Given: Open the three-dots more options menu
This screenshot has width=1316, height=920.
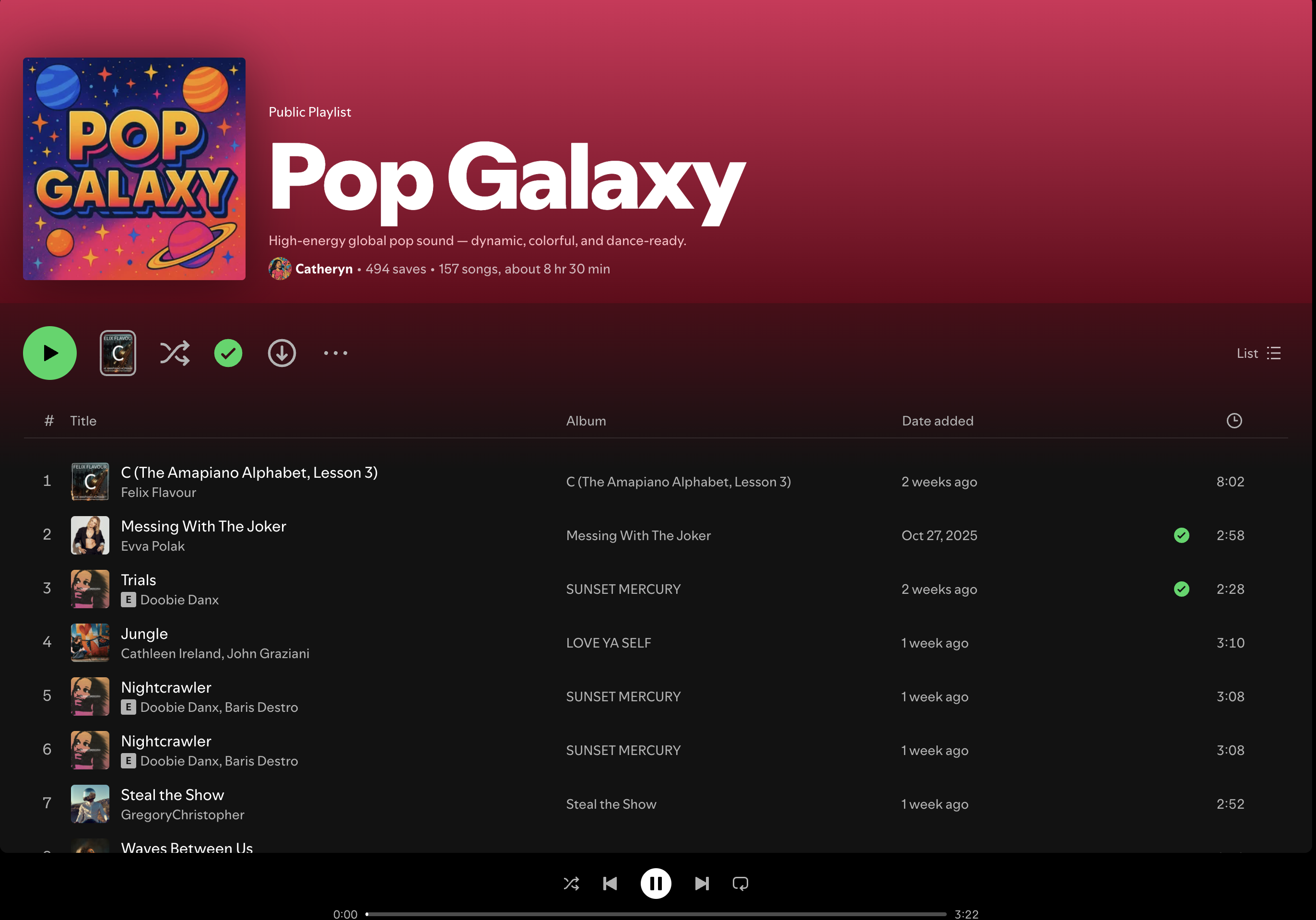Looking at the screenshot, I should [x=335, y=353].
